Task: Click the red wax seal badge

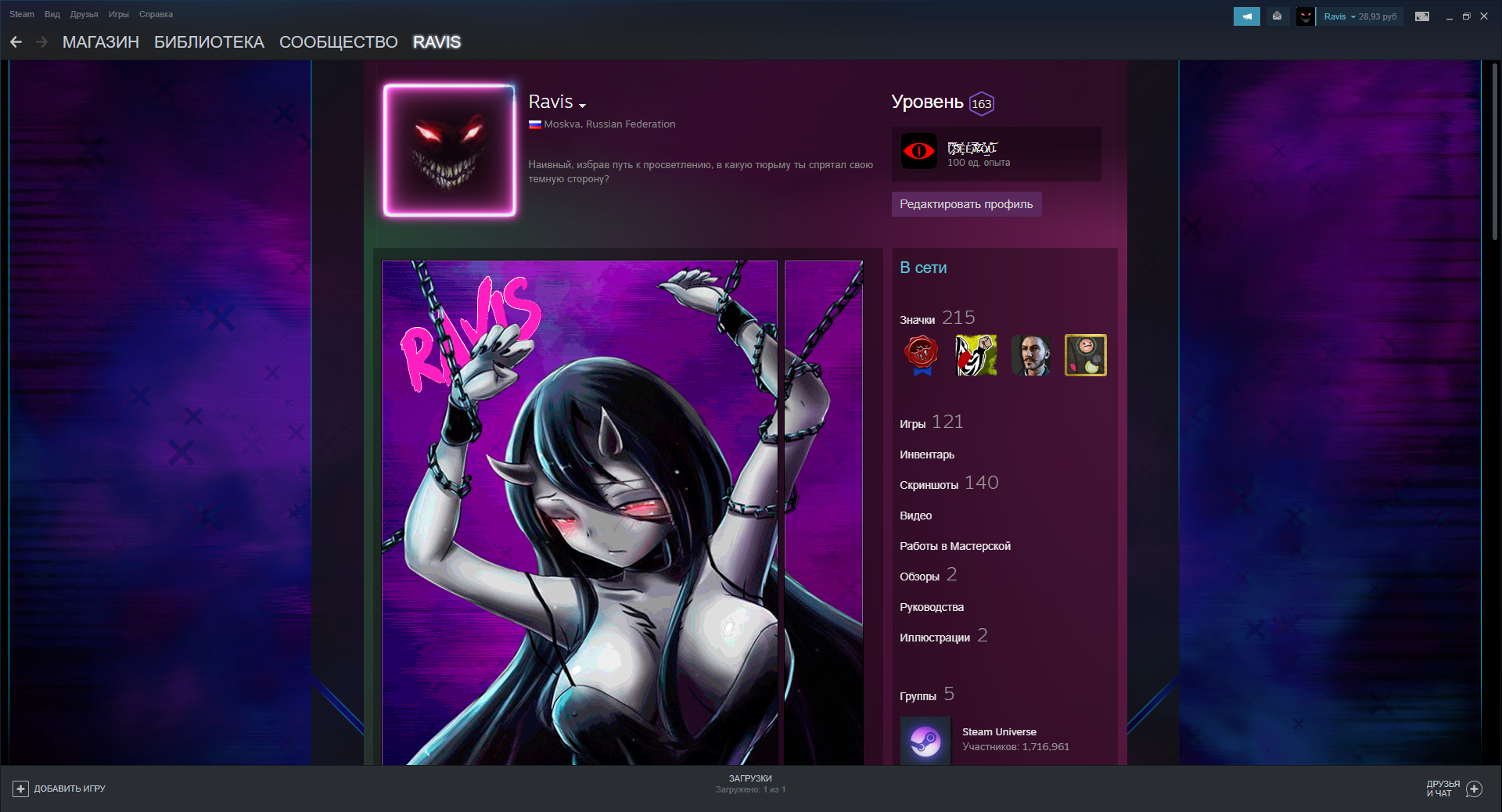Action: 922,355
